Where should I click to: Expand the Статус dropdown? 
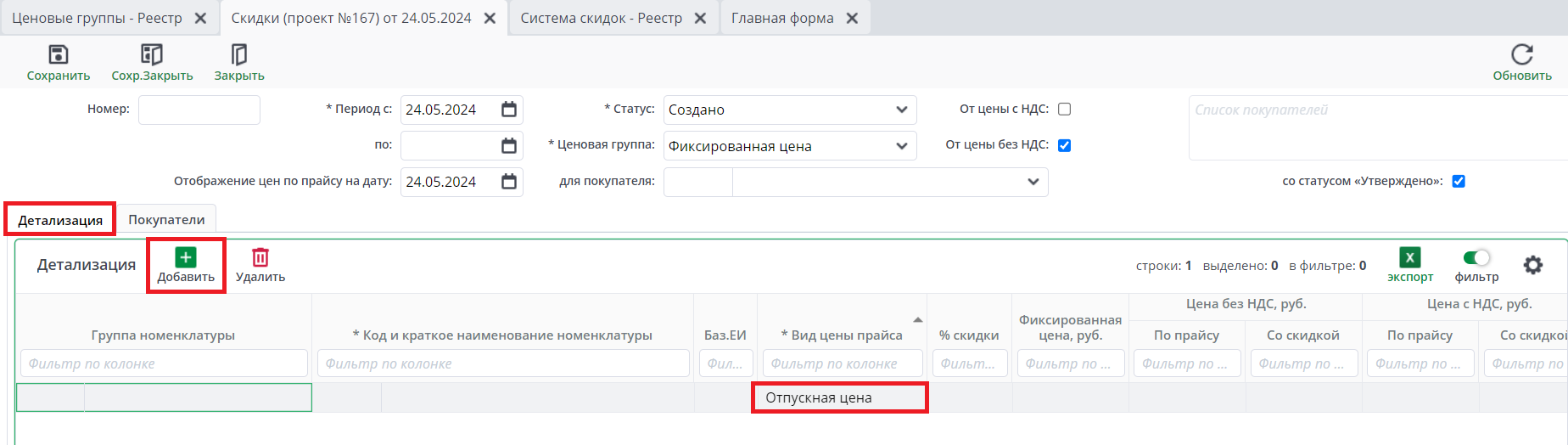point(901,110)
